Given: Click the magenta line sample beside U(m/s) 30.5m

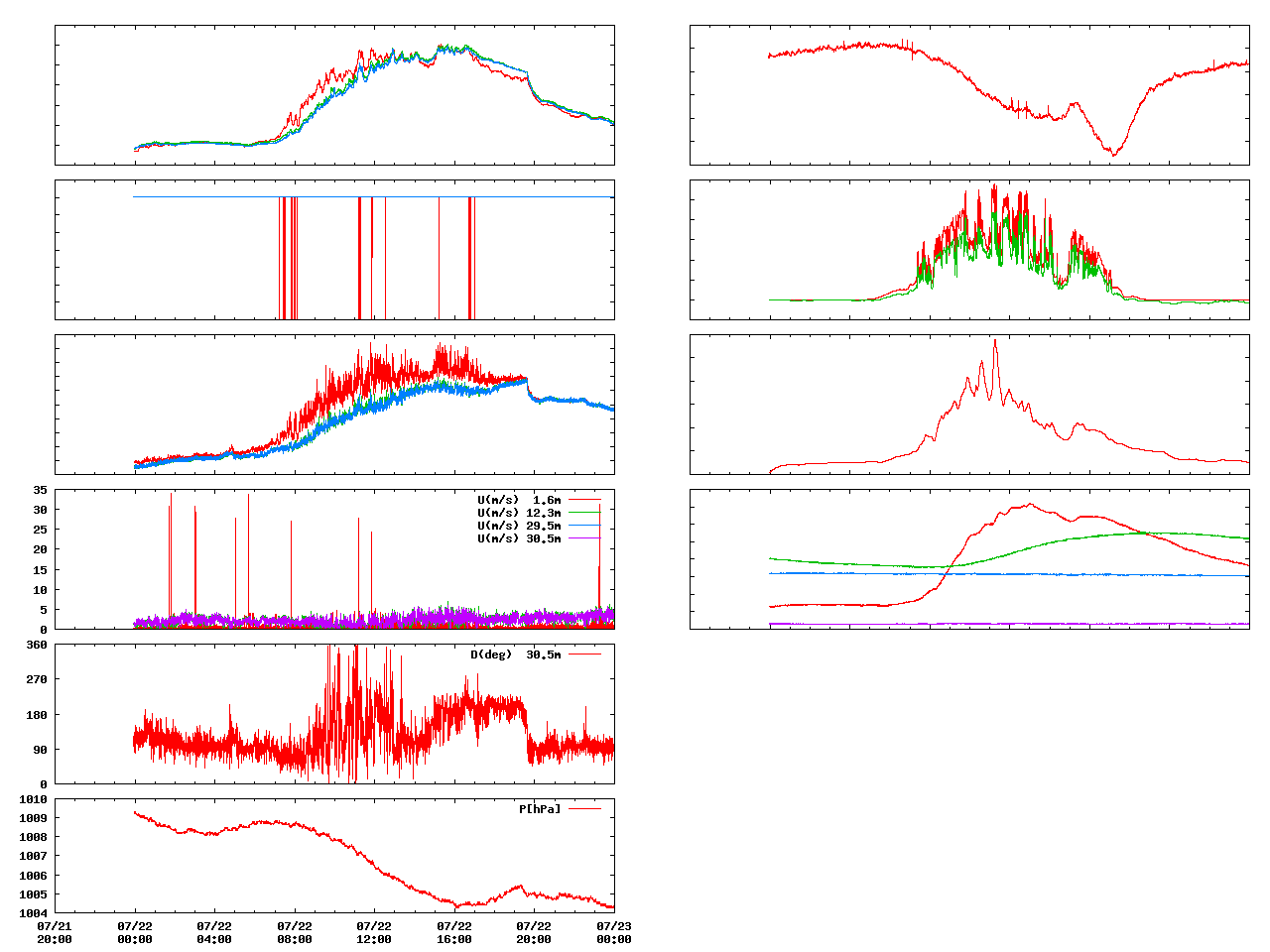Looking at the screenshot, I should point(584,538).
